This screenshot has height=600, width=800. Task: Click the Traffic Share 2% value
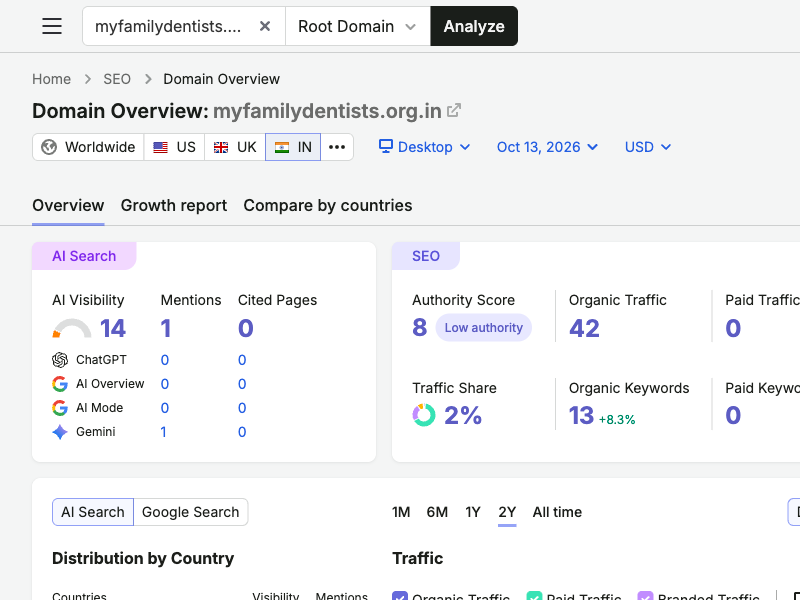pyautogui.click(x=463, y=415)
